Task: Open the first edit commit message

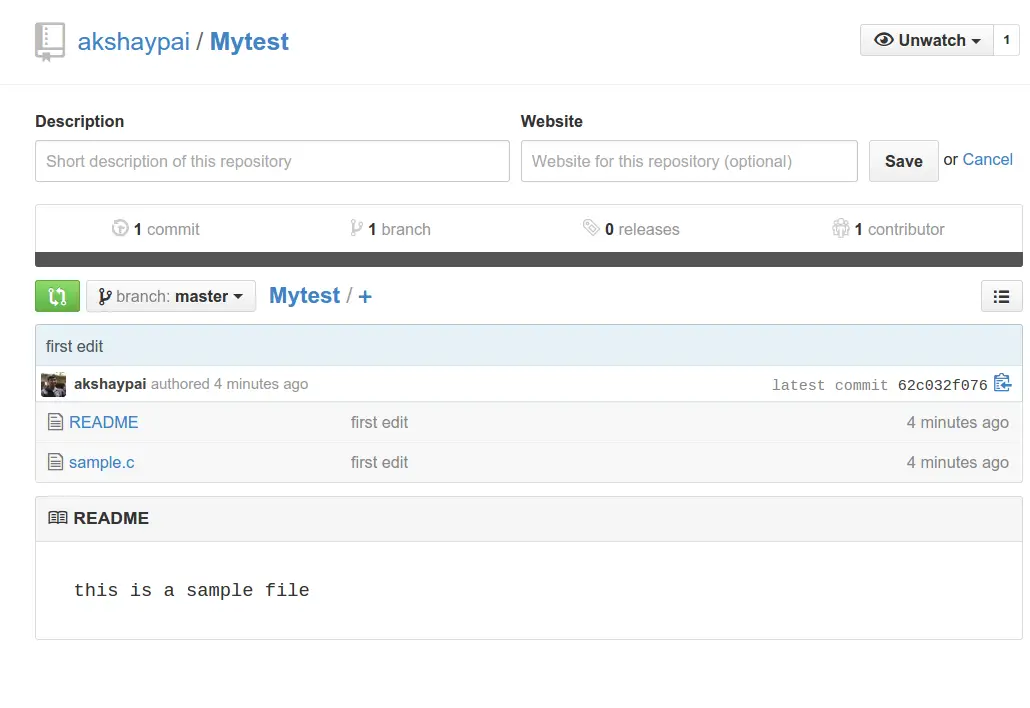Action: tap(74, 346)
